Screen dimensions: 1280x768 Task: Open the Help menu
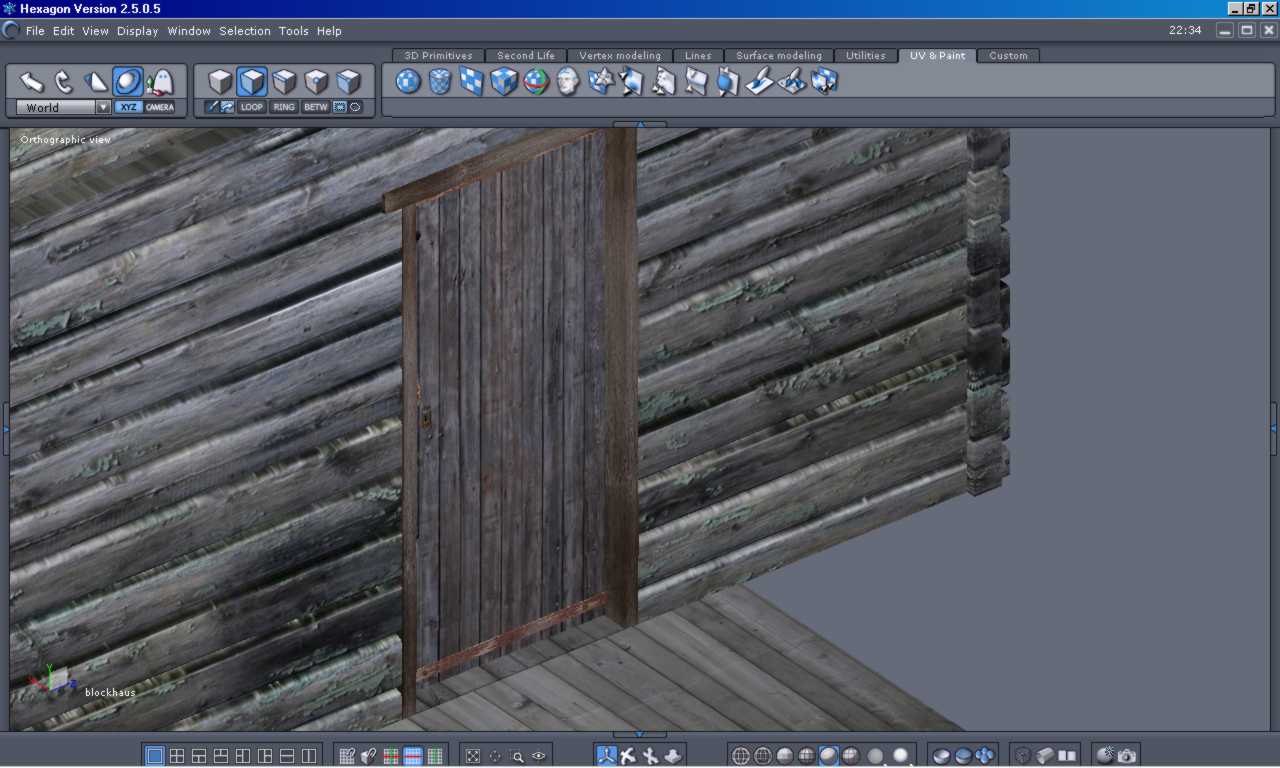pos(329,31)
